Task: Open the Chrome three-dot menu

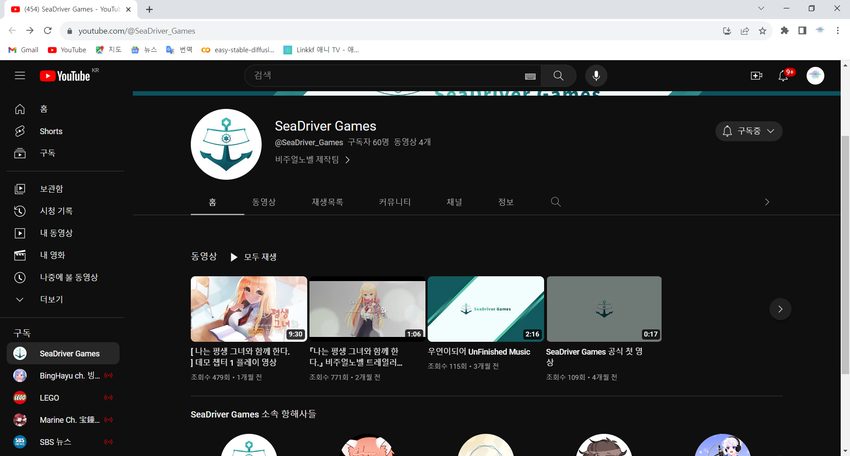Action: (x=838, y=31)
